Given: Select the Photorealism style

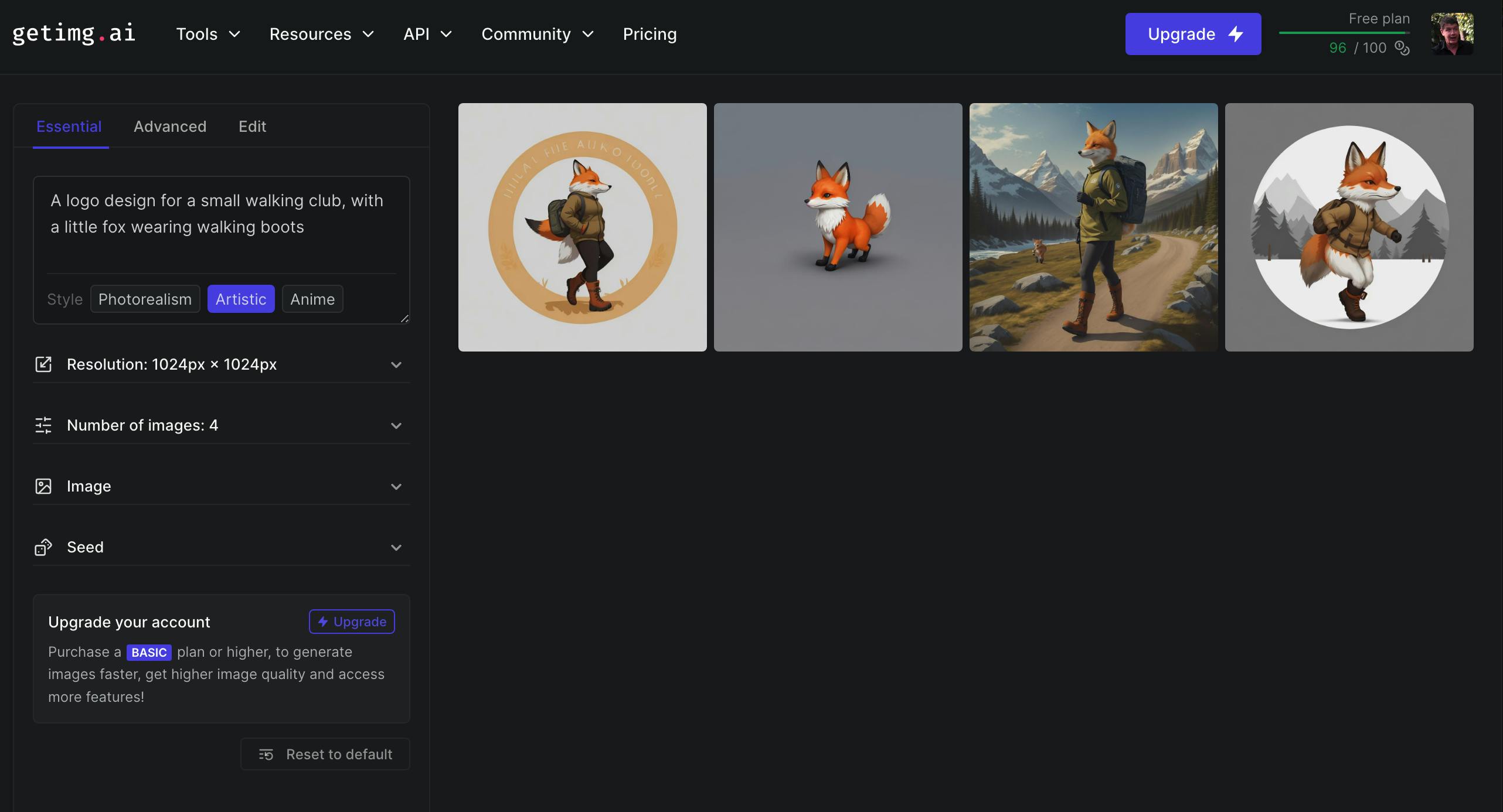Looking at the screenshot, I should tap(145, 299).
